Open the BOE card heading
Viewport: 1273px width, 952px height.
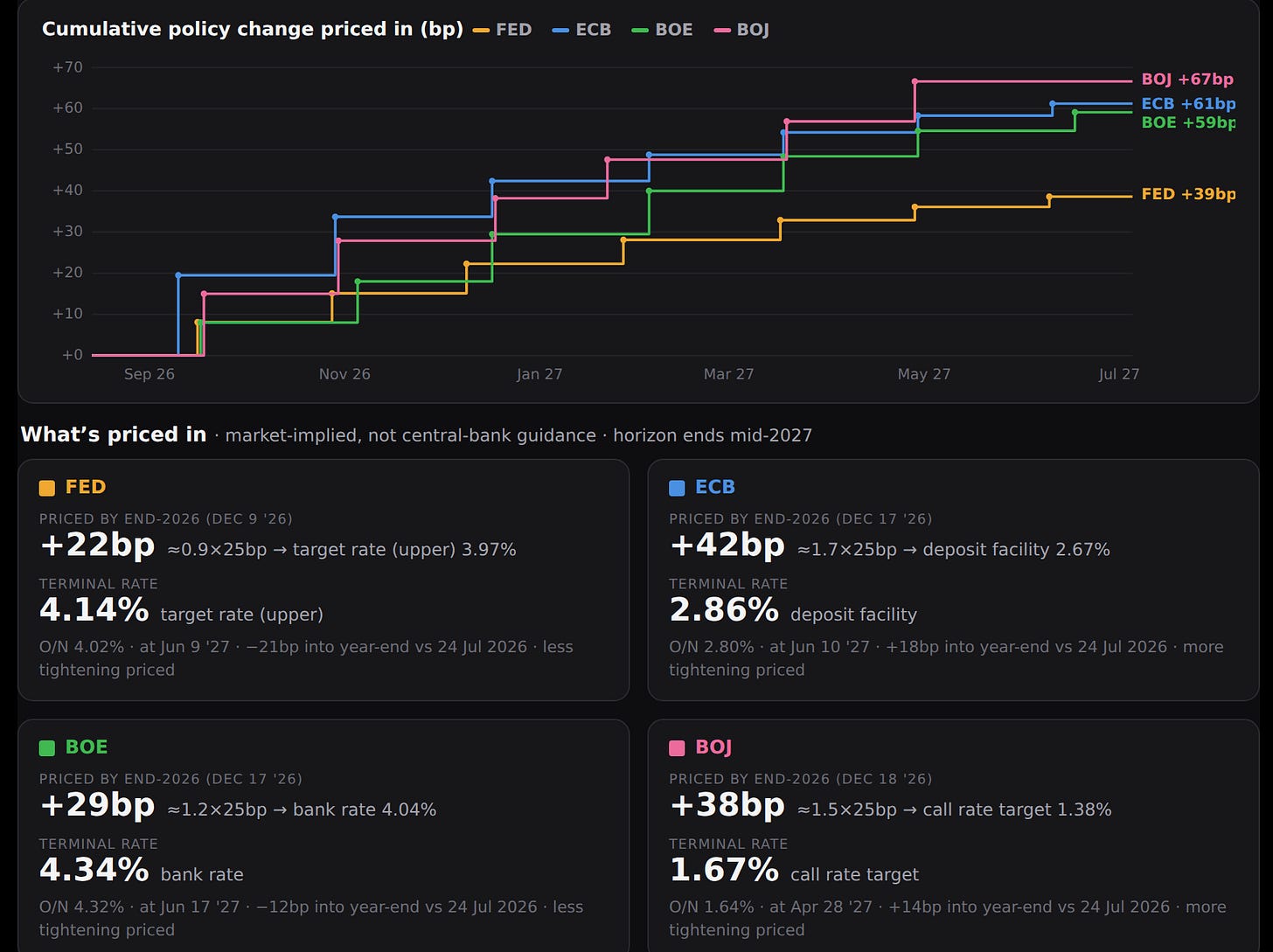tap(87, 747)
